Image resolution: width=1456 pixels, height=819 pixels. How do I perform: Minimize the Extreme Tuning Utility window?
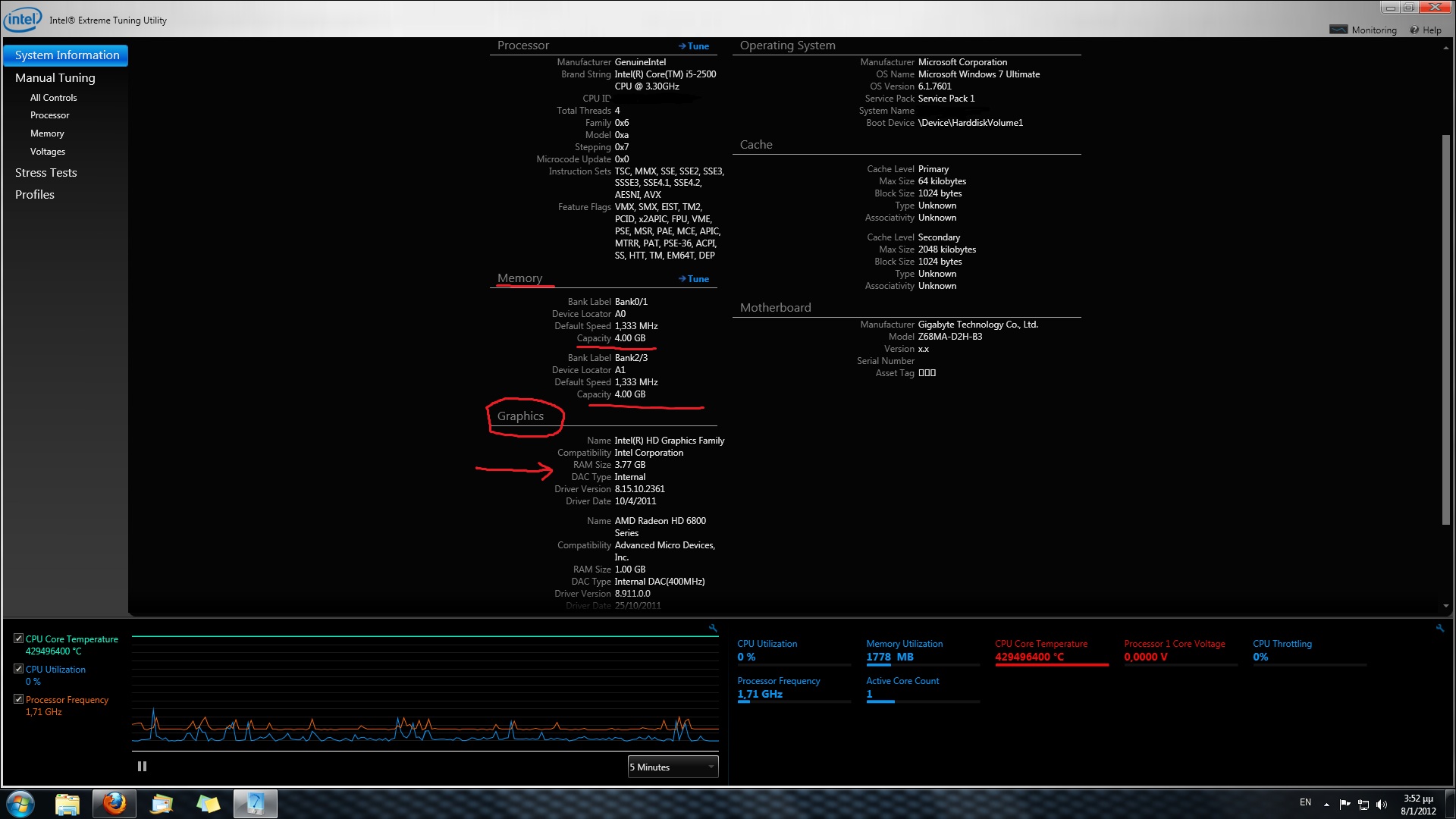click(x=1390, y=8)
